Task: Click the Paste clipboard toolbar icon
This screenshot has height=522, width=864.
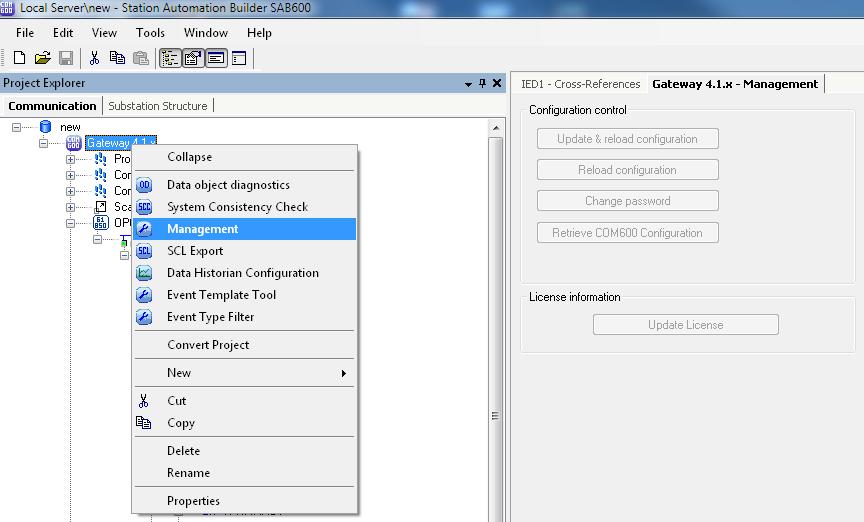Action: pyautogui.click(x=141, y=58)
